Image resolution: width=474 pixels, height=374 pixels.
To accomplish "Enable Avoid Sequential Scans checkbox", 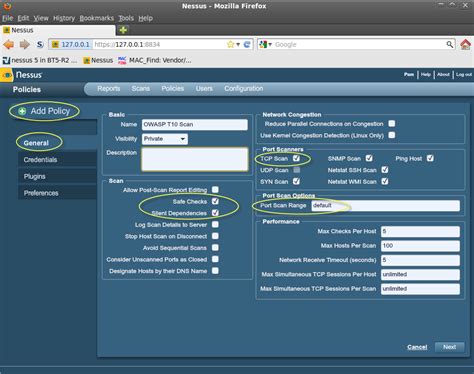I will [x=215, y=248].
